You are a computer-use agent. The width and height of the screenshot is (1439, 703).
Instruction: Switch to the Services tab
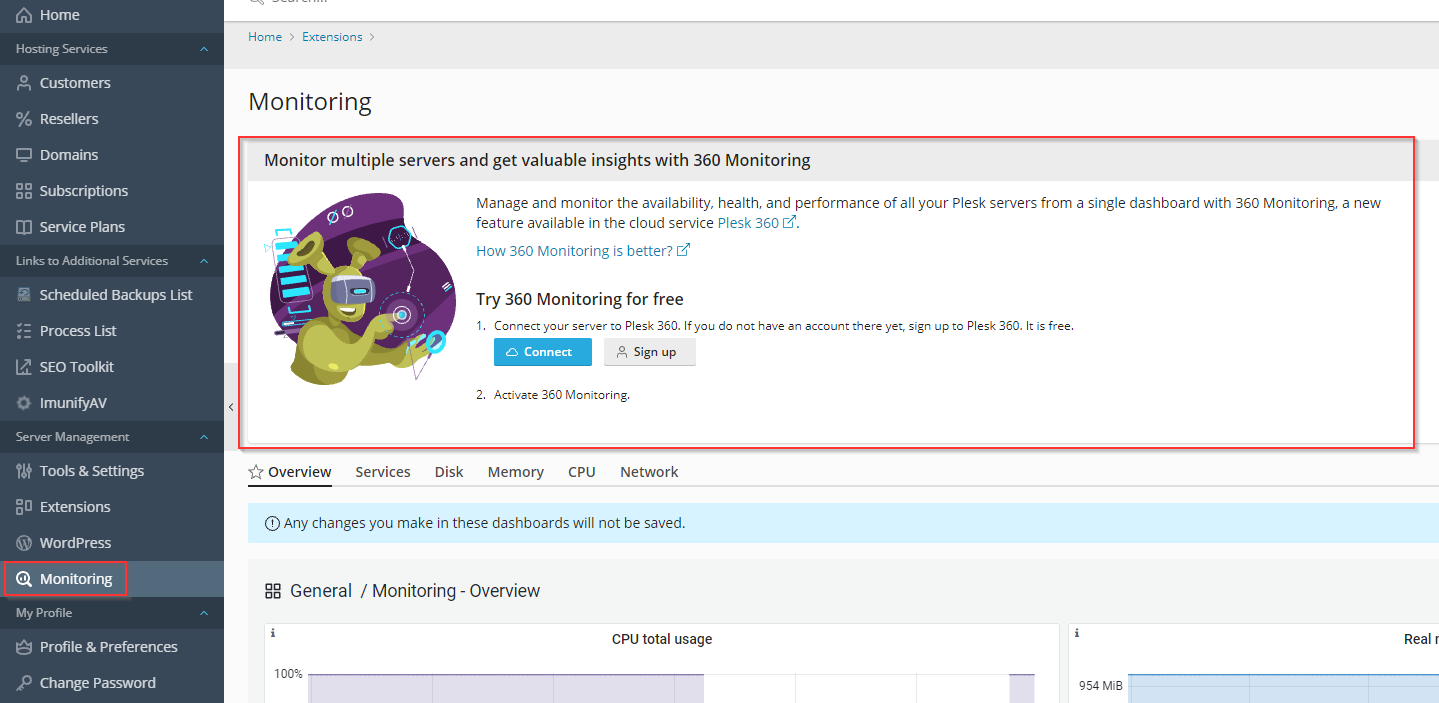[382, 472]
